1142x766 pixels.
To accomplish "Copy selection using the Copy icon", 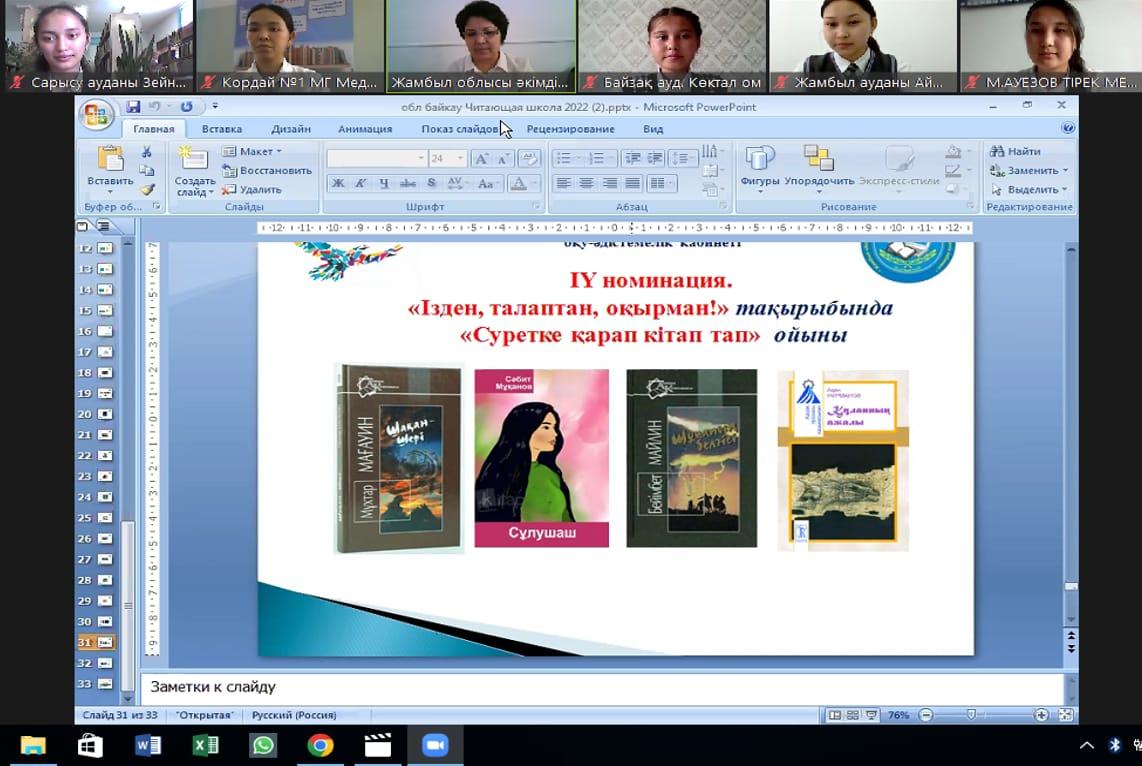I will pyautogui.click(x=146, y=170).
